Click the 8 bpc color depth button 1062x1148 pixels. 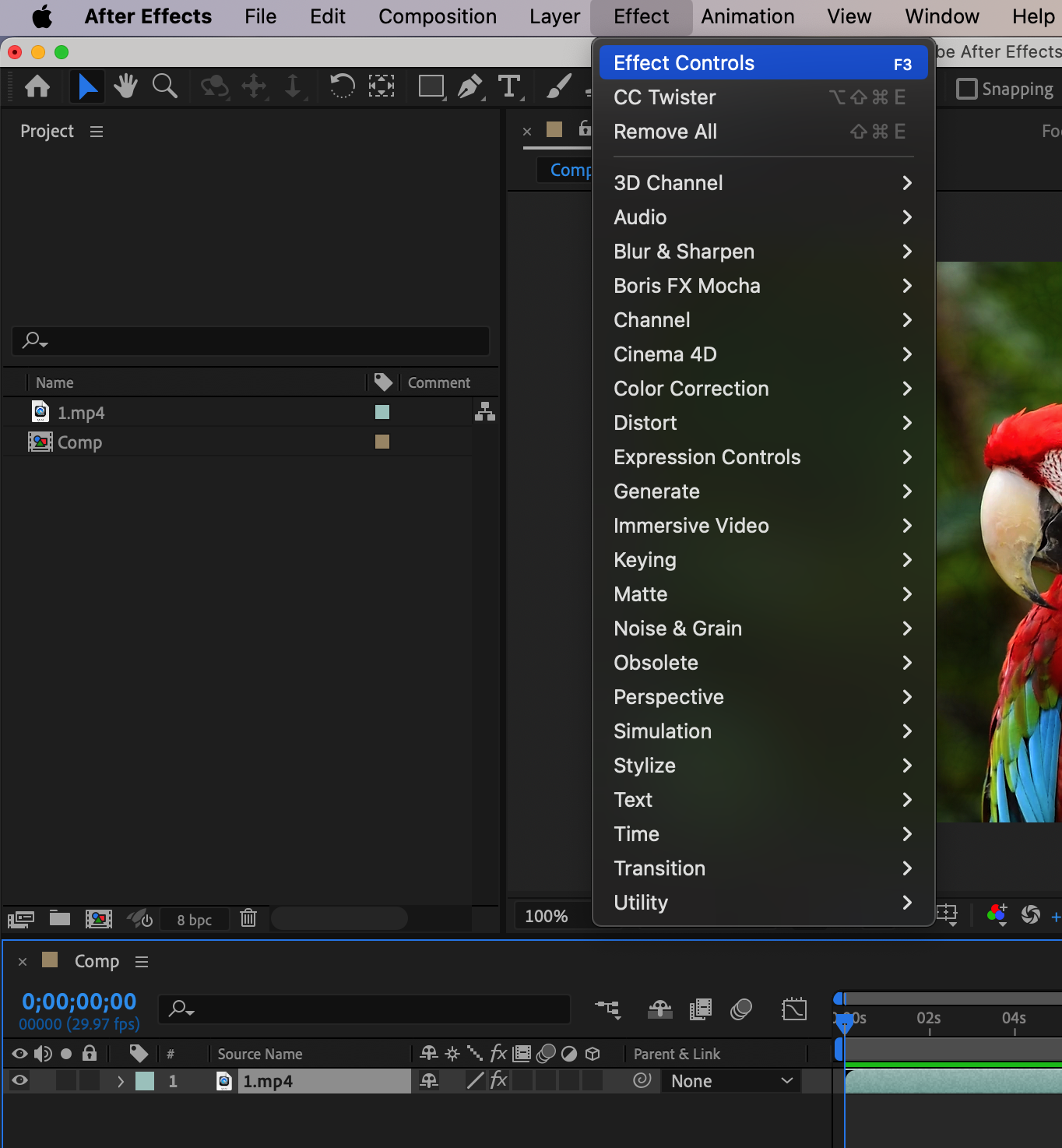click(195, 919)
